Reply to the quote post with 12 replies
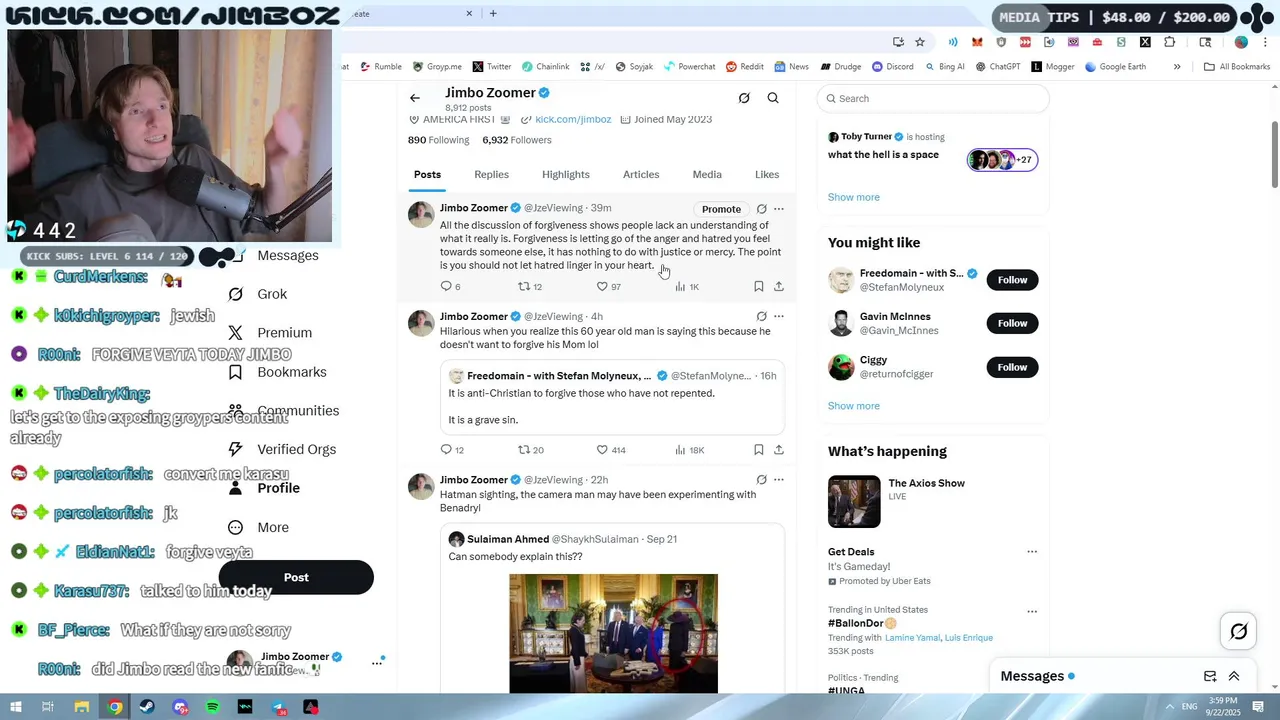This screenshot has height=720, width=1280. (452, 450)
